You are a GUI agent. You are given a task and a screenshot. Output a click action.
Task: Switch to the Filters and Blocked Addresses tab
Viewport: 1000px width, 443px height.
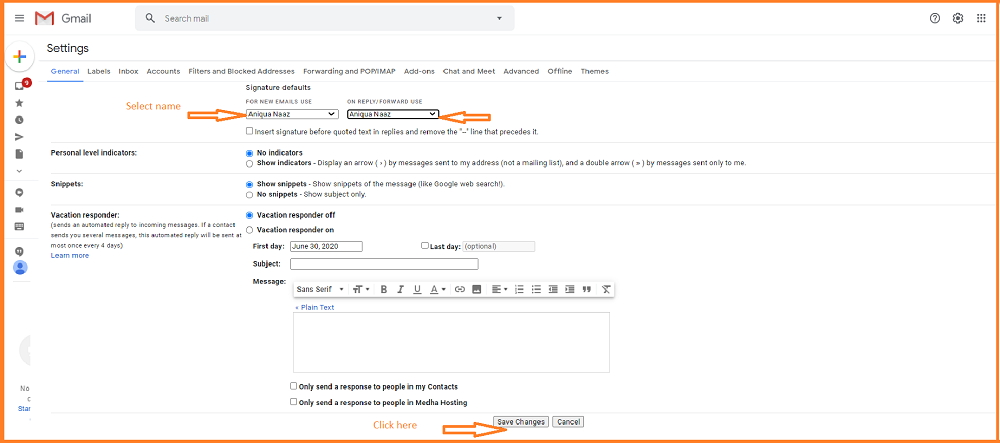(x=241, y=71)
